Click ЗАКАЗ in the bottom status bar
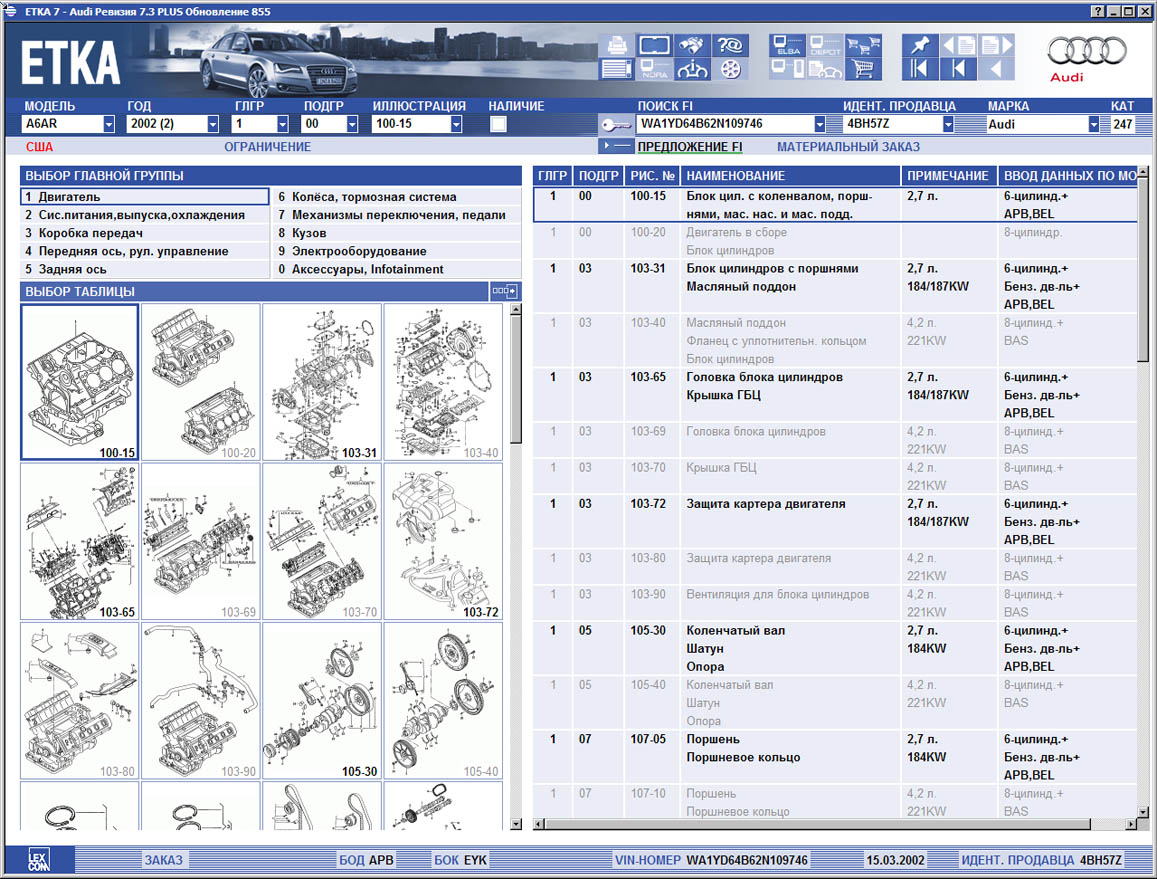Viewport: 1157px width, 879px height. click(163, 860)
